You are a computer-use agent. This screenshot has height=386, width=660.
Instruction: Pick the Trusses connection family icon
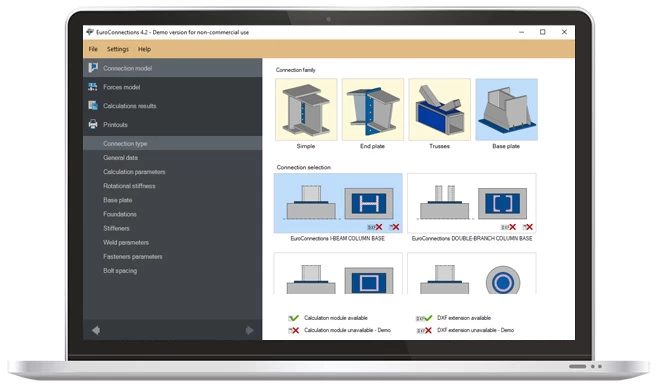439,109
